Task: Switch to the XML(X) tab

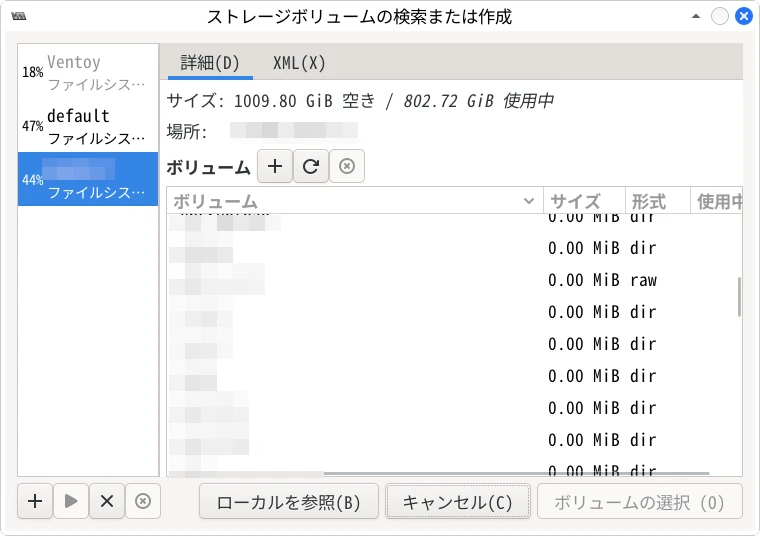Action: pos(299,63)
